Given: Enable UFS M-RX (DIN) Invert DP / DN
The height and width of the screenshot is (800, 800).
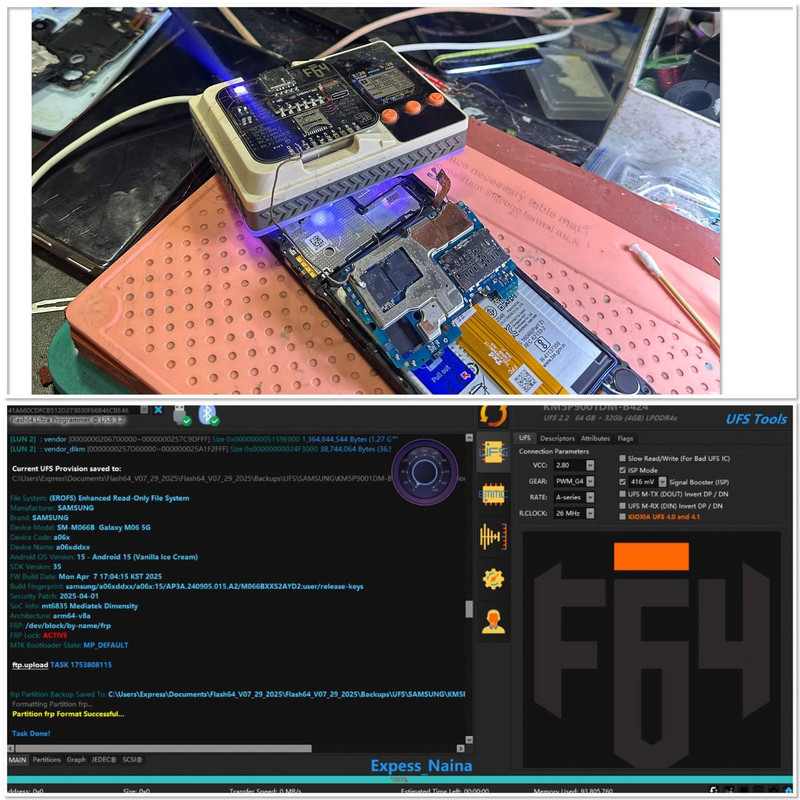Looking at the screenshot, I should (622, 506).
